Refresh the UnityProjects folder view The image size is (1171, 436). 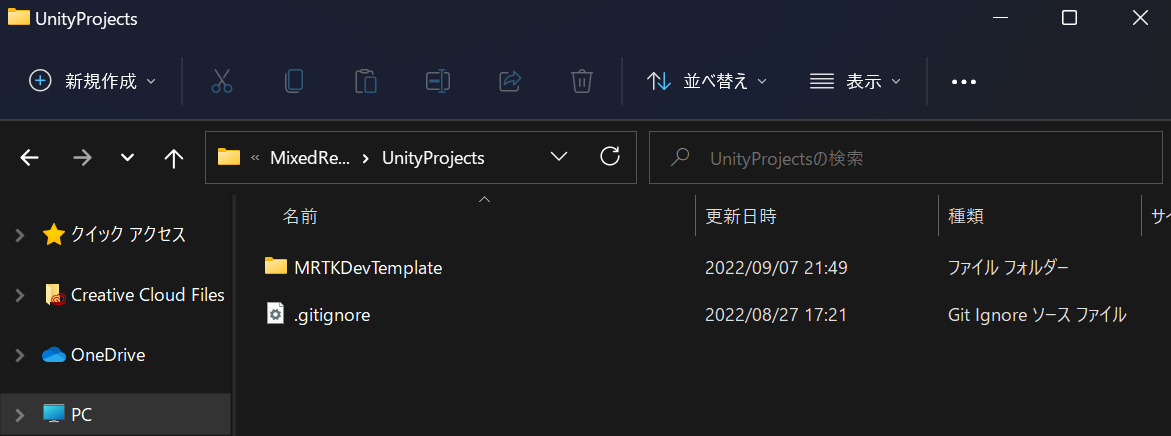[610, 157]
